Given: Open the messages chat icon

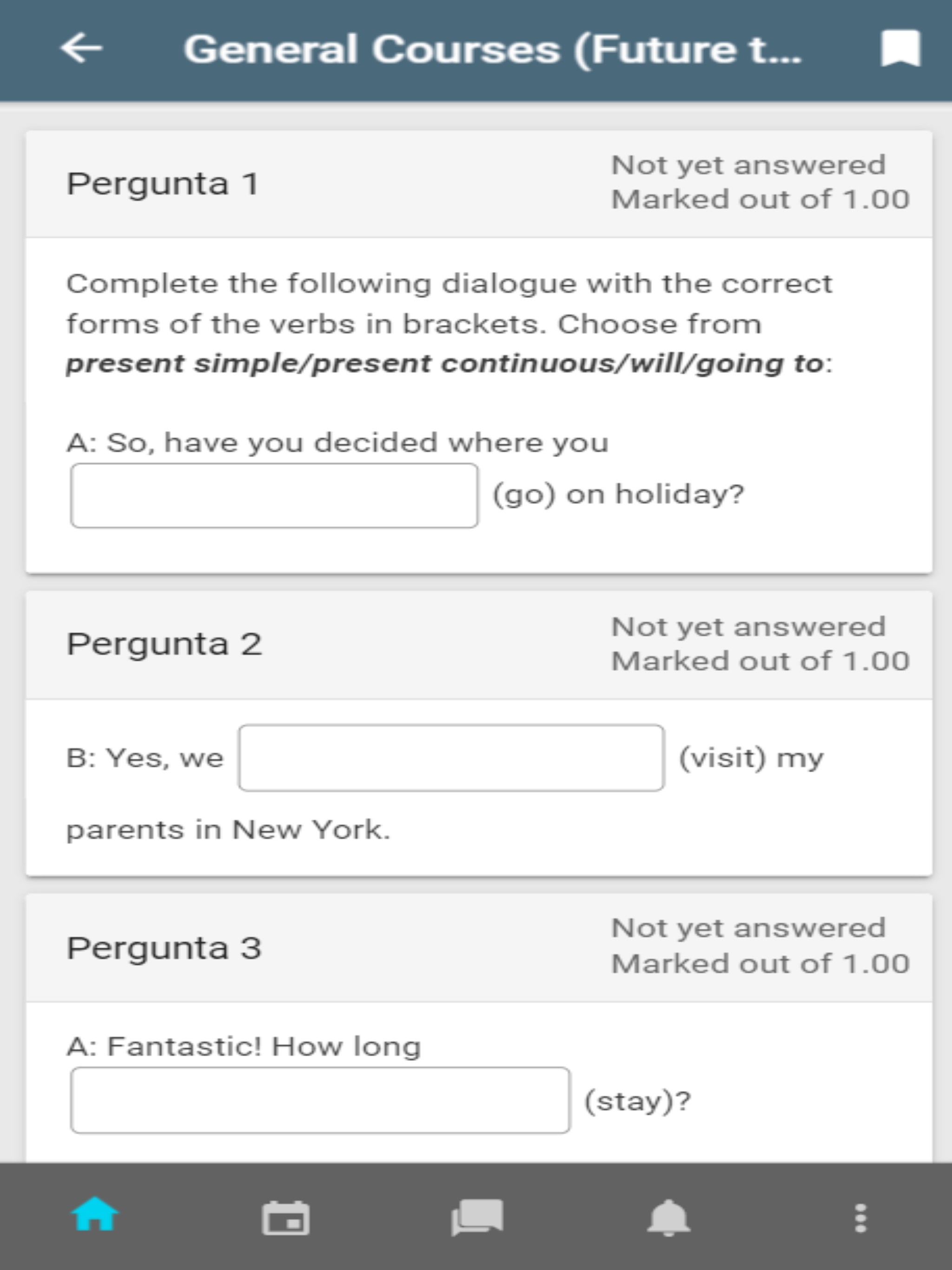Looking at the screenshot, I should pyautogui.click(x=477, y=1217).
